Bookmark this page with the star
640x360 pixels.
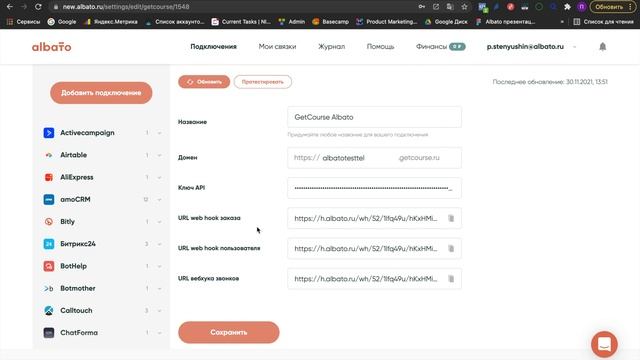464,7
